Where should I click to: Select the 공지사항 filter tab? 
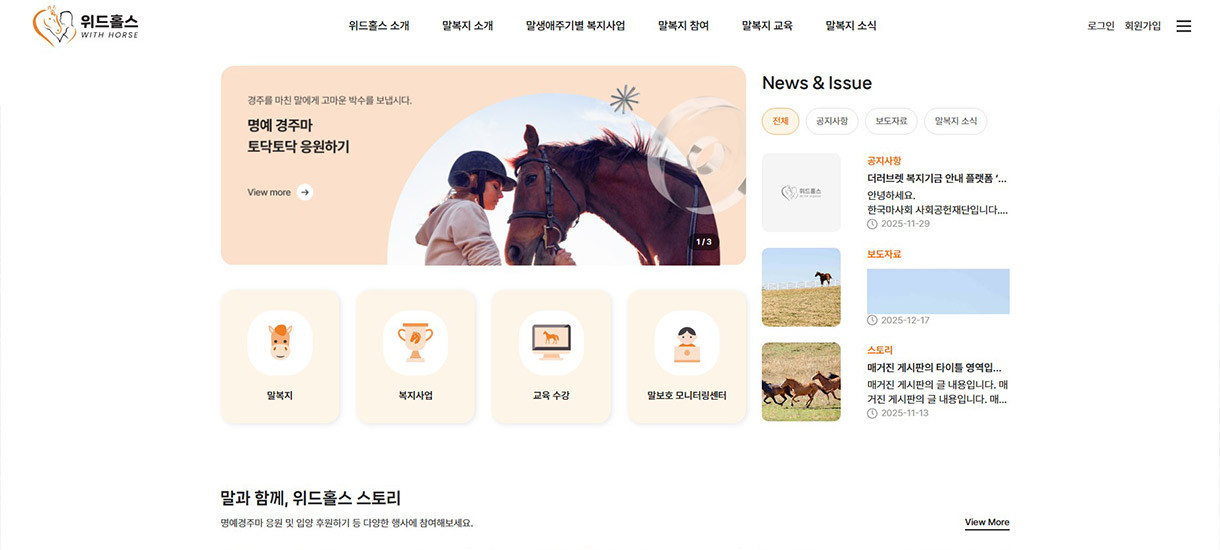point(832,121)
